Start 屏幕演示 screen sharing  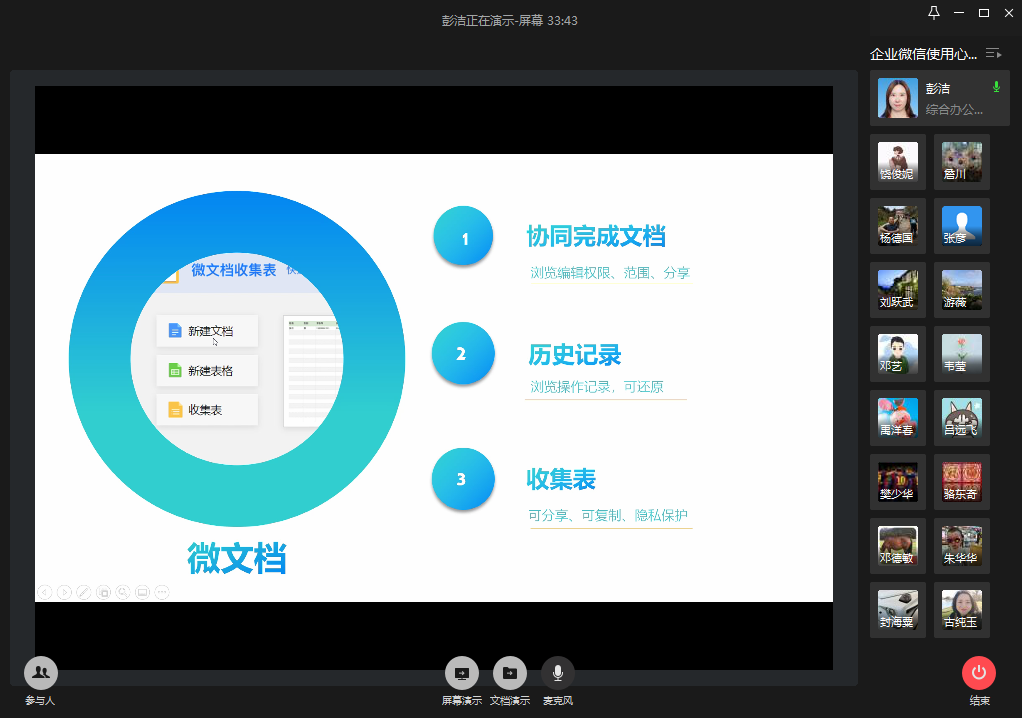click(461, 673)
